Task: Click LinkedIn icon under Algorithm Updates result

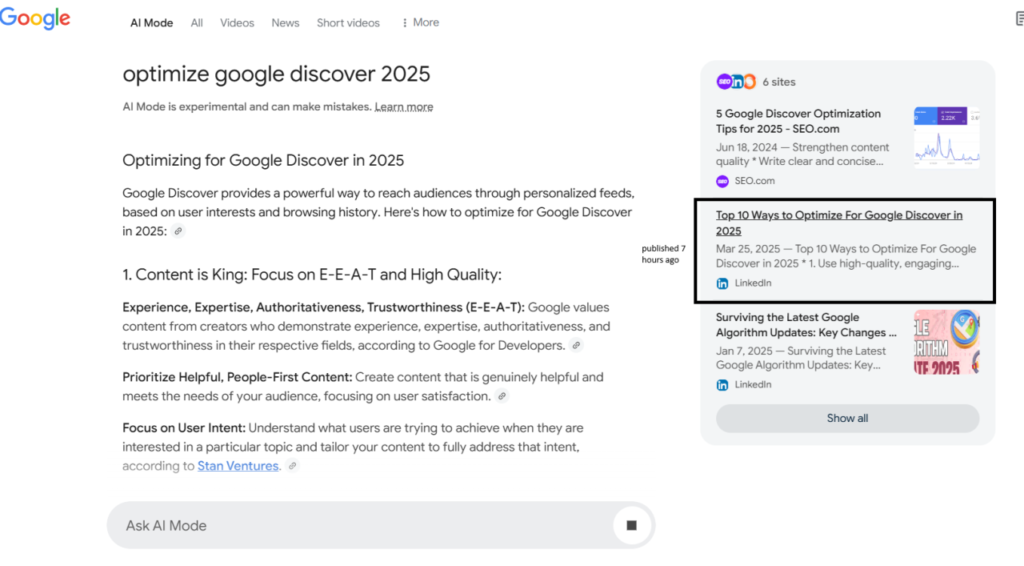Action: pos(723,385)
